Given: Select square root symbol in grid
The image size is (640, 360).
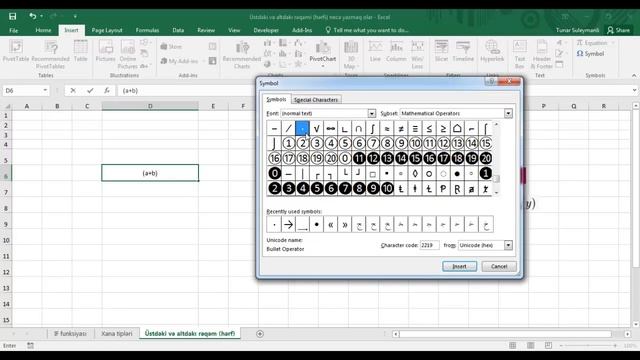Looking at the screenshot, I should coord(316,129).
